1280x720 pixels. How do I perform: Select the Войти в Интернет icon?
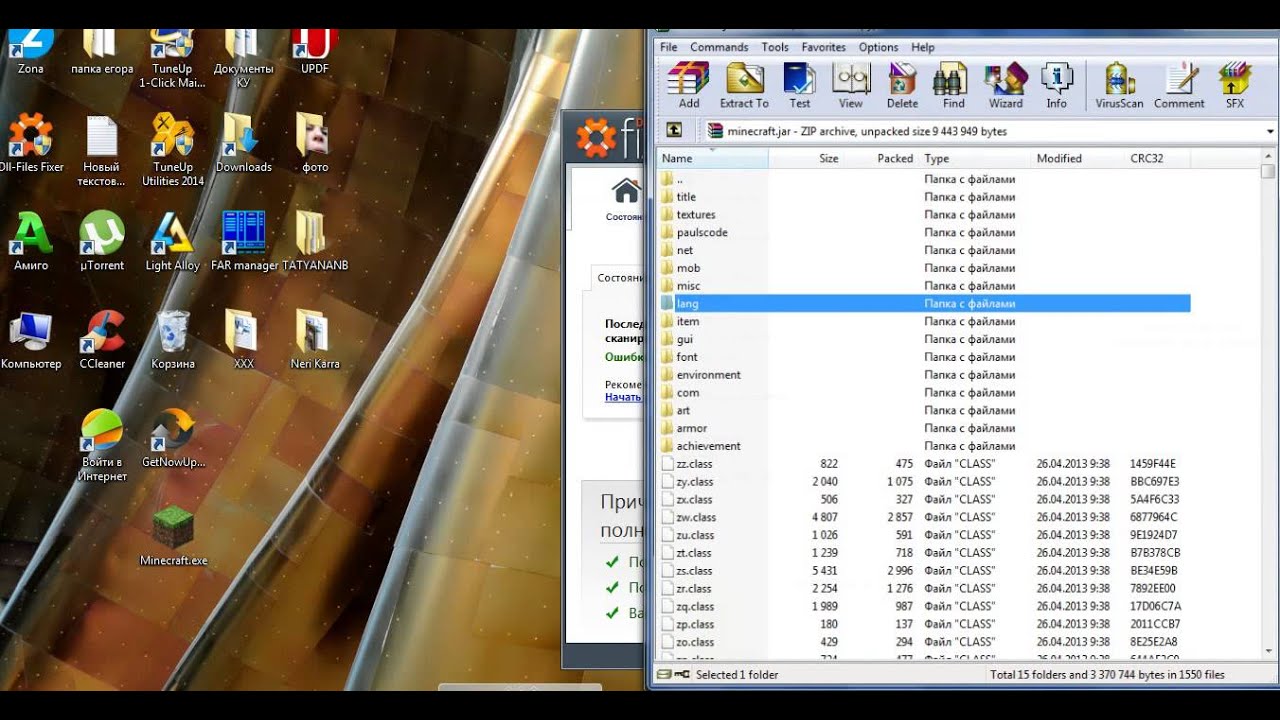[104, 446]
